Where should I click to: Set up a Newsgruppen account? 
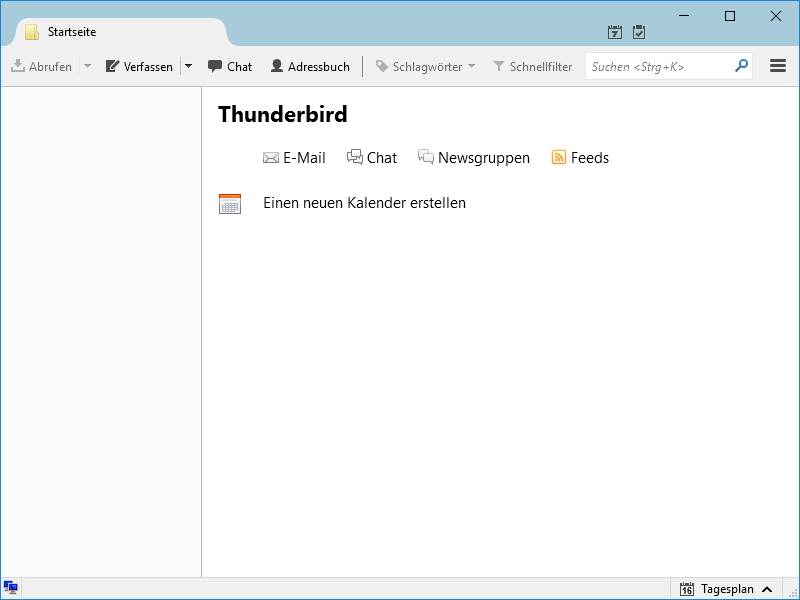click(474, 158)
